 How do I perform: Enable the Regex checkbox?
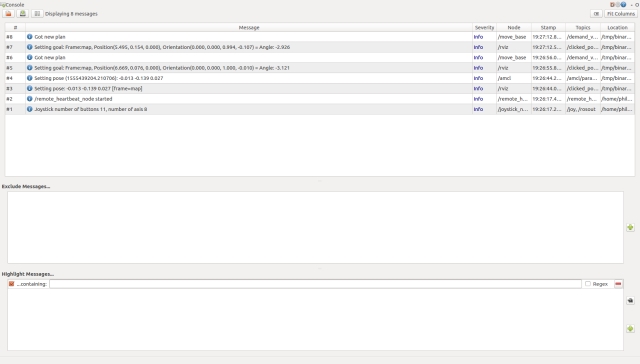click(x=588, y=284)
